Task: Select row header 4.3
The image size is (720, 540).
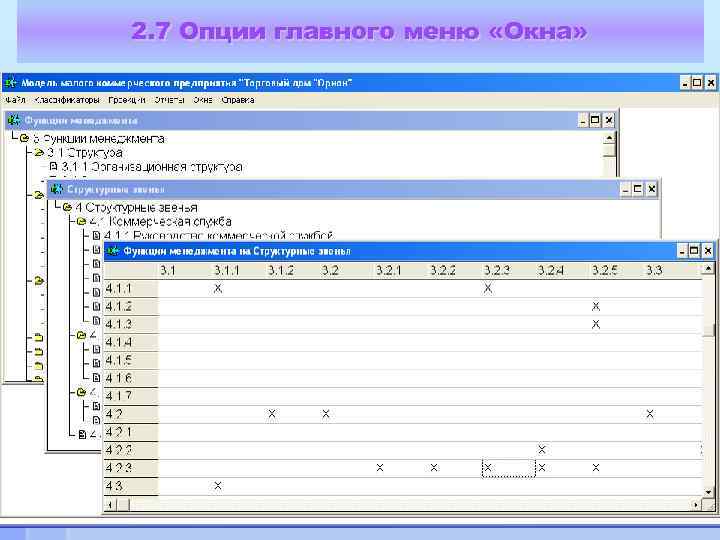Action: (131, 486)
